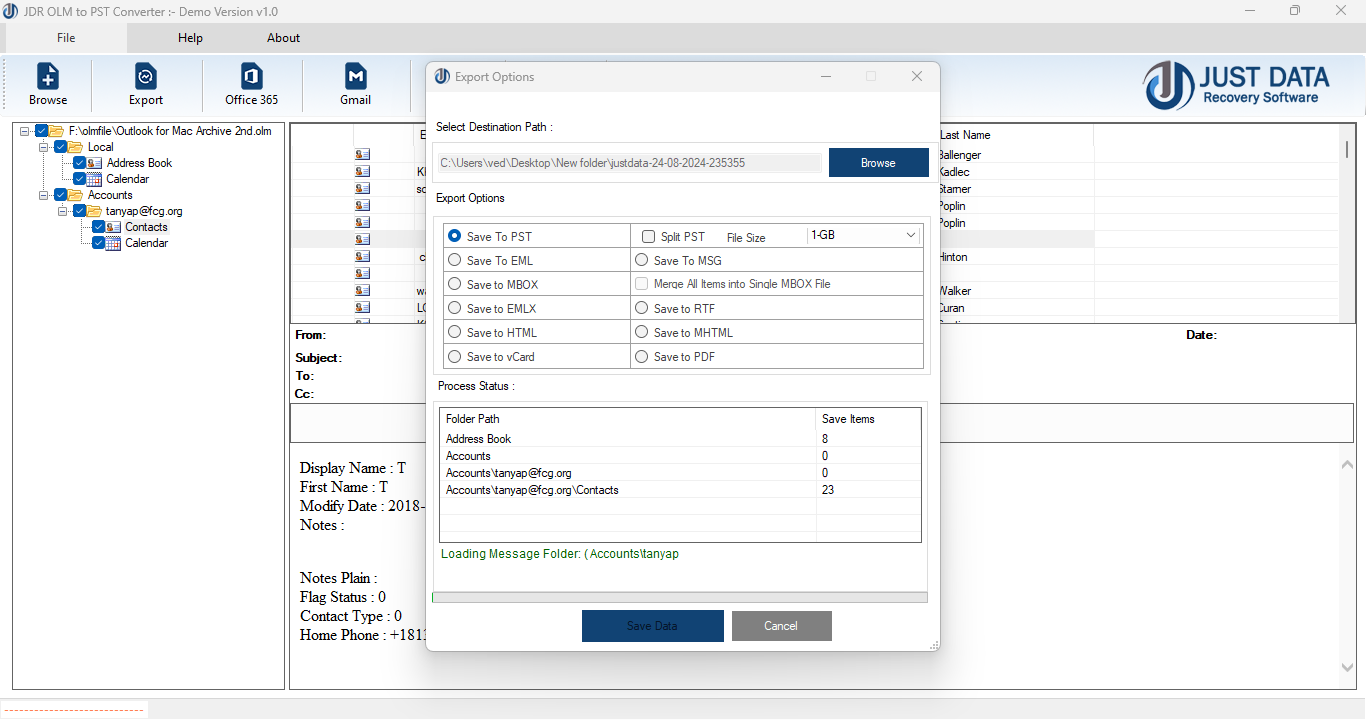Screen dimensions: 1366x720
Task: Open the File menu
Action: (66, 38)
